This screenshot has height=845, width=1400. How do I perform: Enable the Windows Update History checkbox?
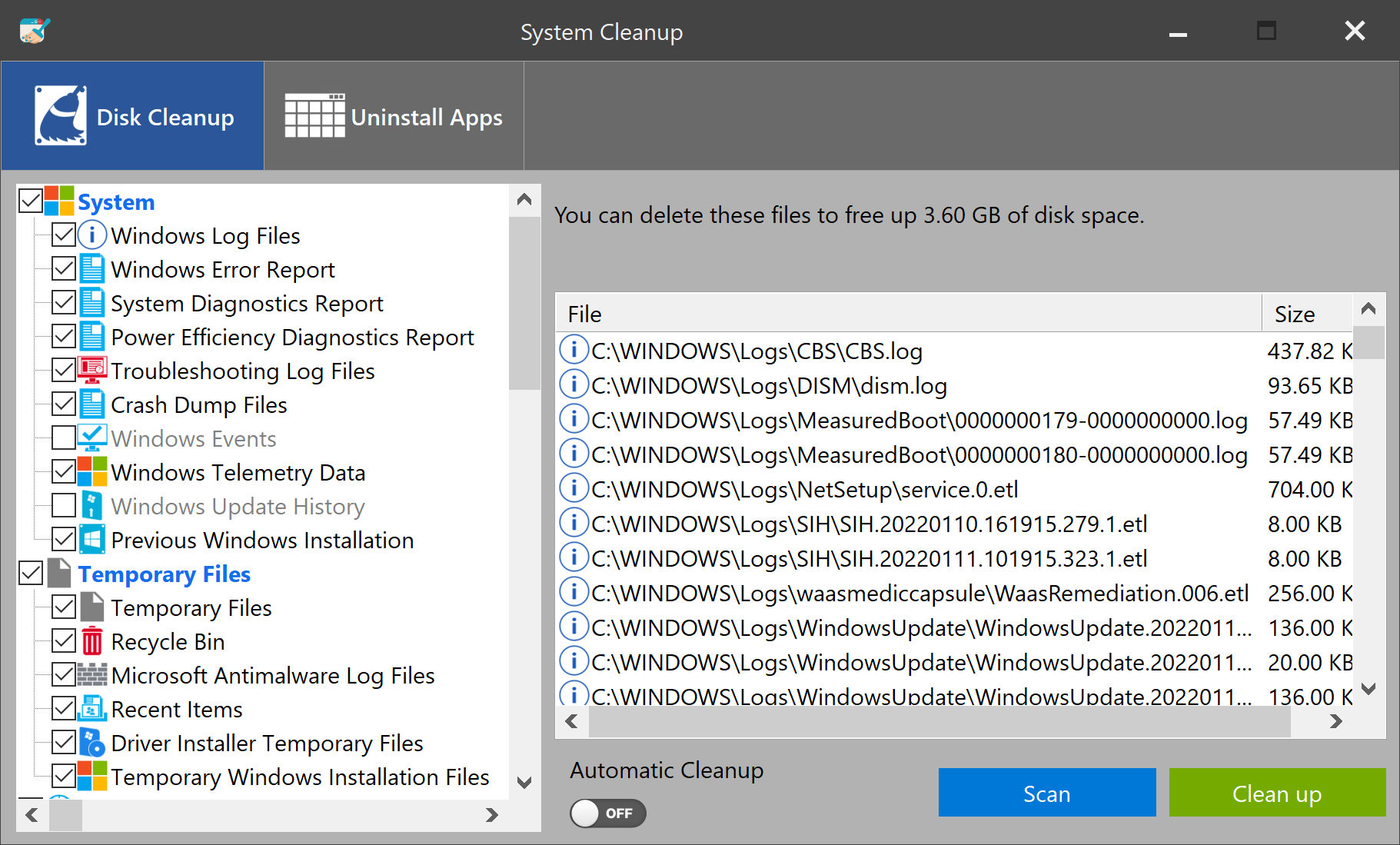[64, 506]
